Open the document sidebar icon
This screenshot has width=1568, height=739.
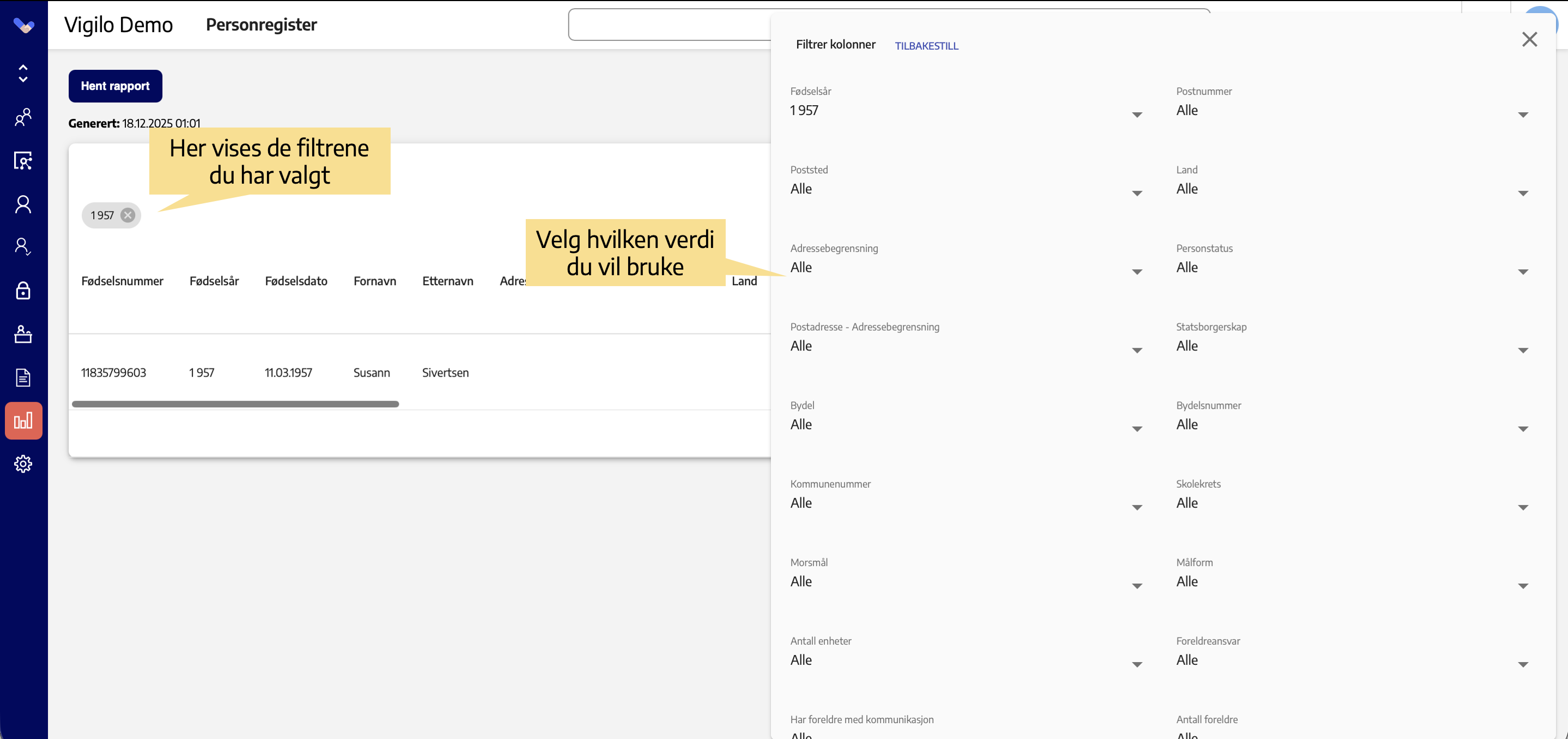pyautogui.click(x=23, y=378)
